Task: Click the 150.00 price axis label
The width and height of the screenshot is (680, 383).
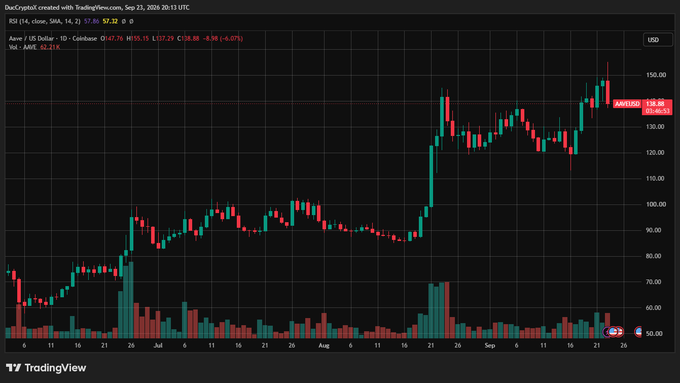Action: coord(656,75)
